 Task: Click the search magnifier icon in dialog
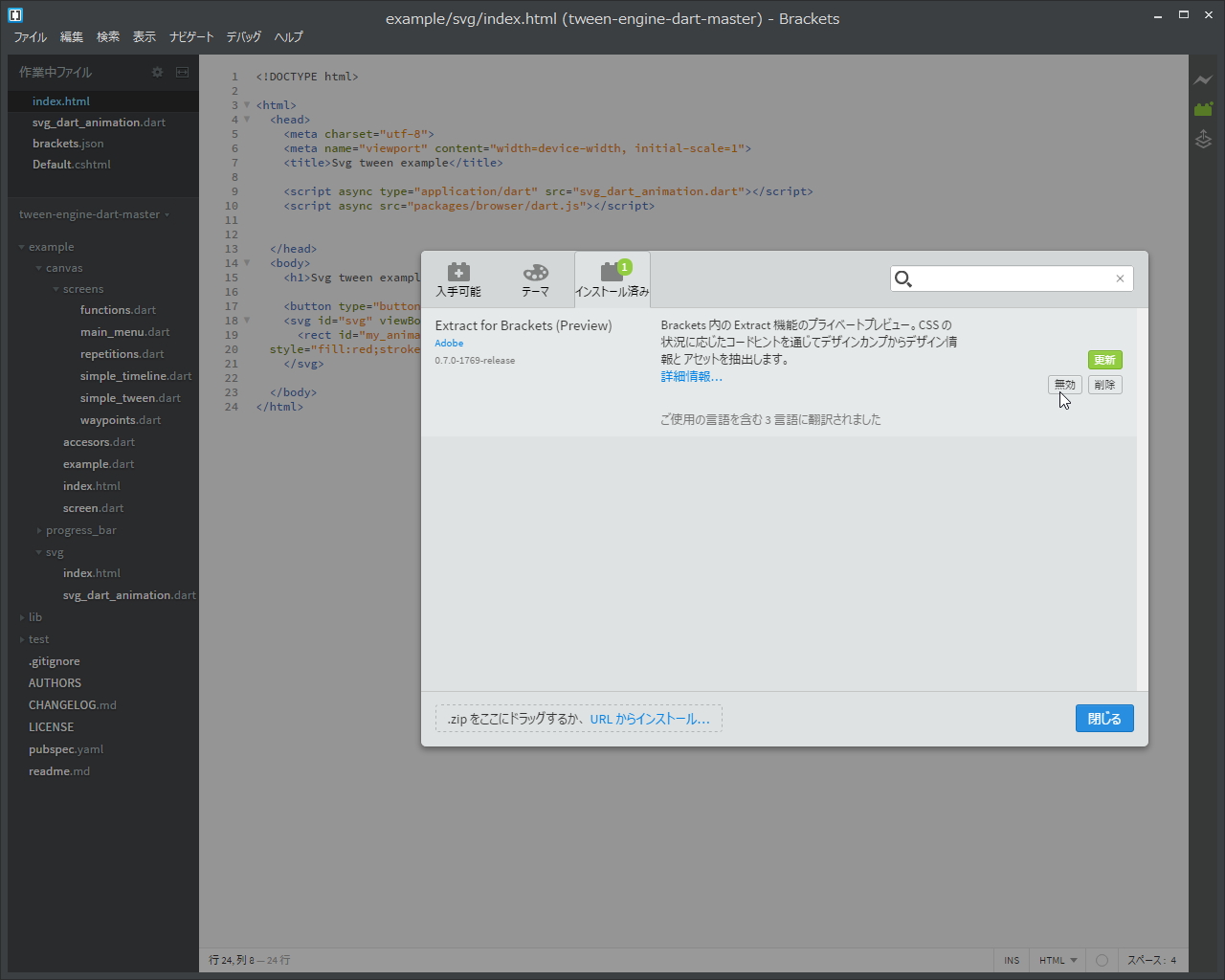[902, 278]
